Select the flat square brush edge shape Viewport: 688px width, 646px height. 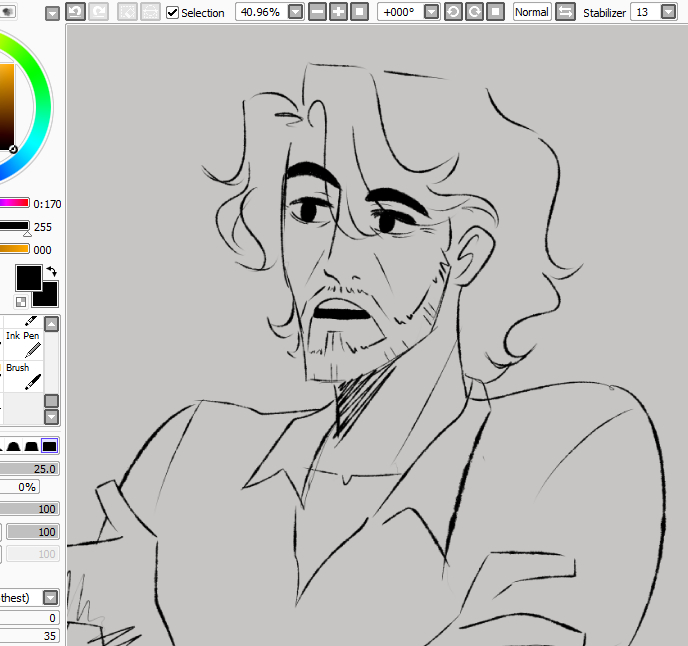tap(50, 445)
